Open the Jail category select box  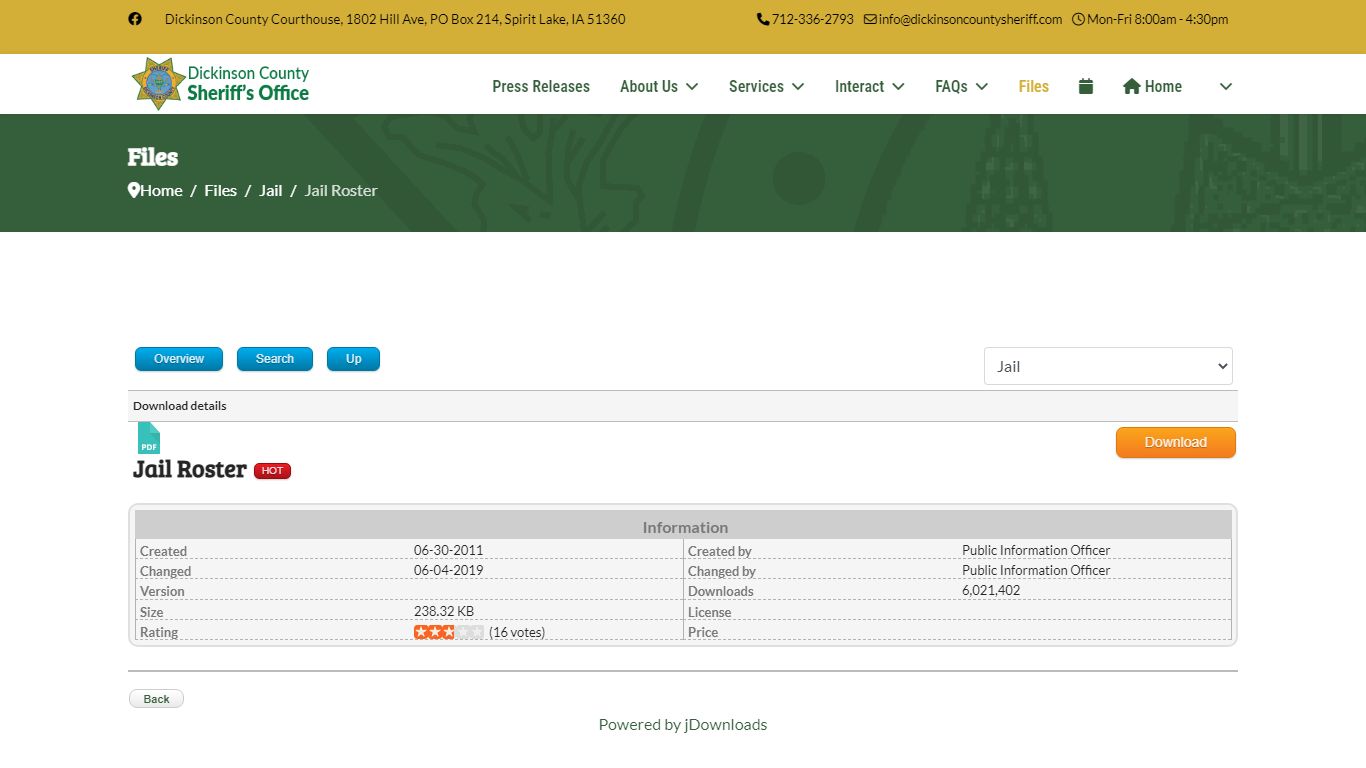pyautogui.click(x=1108, y=366)
